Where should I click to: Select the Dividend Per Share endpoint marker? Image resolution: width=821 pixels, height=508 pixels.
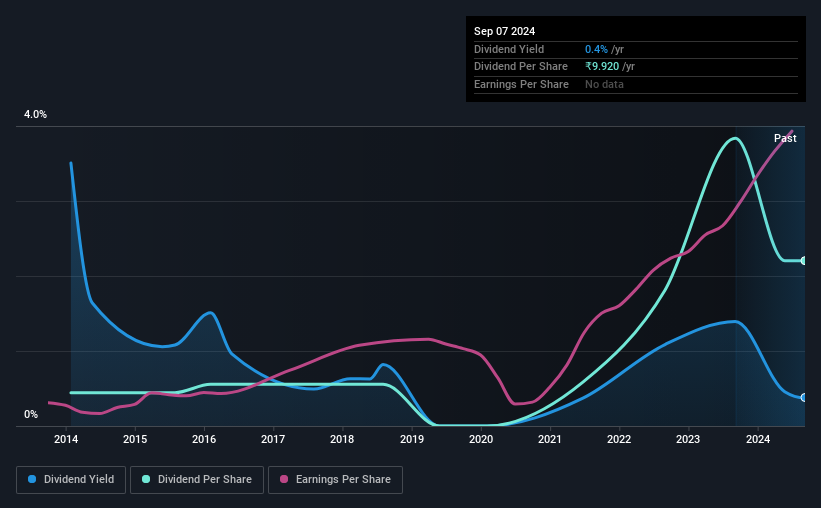(804, 260)
